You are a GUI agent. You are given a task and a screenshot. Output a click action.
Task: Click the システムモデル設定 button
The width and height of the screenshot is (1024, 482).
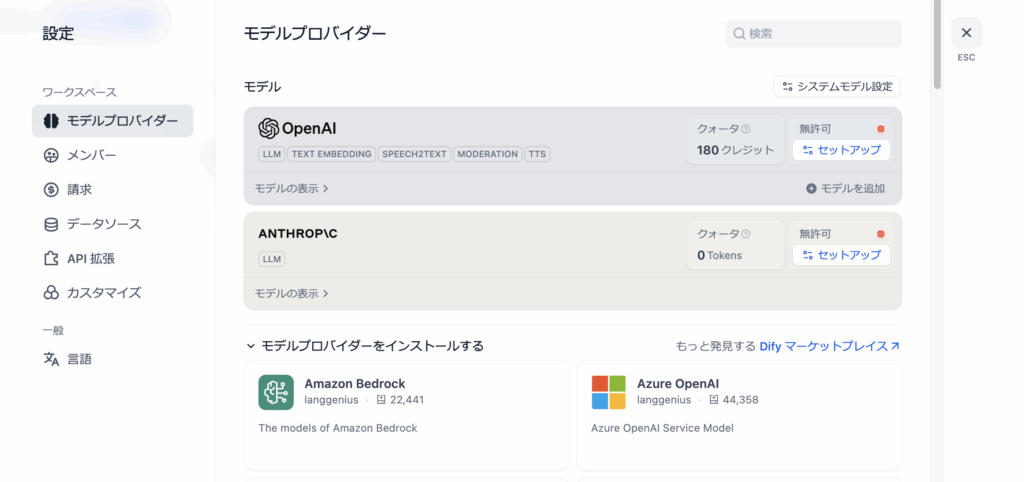point(837,87)
